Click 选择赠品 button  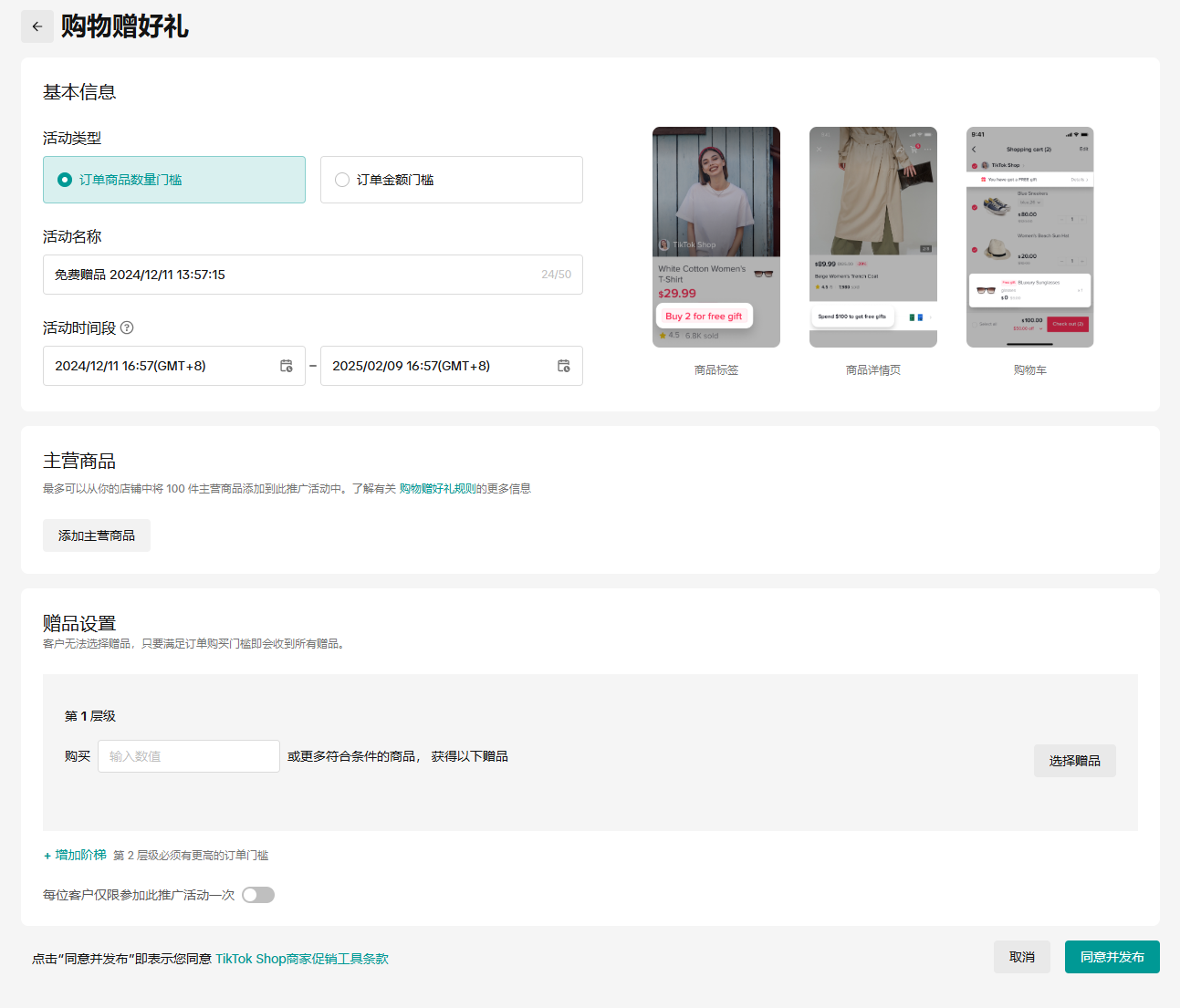coord(1074,761)
